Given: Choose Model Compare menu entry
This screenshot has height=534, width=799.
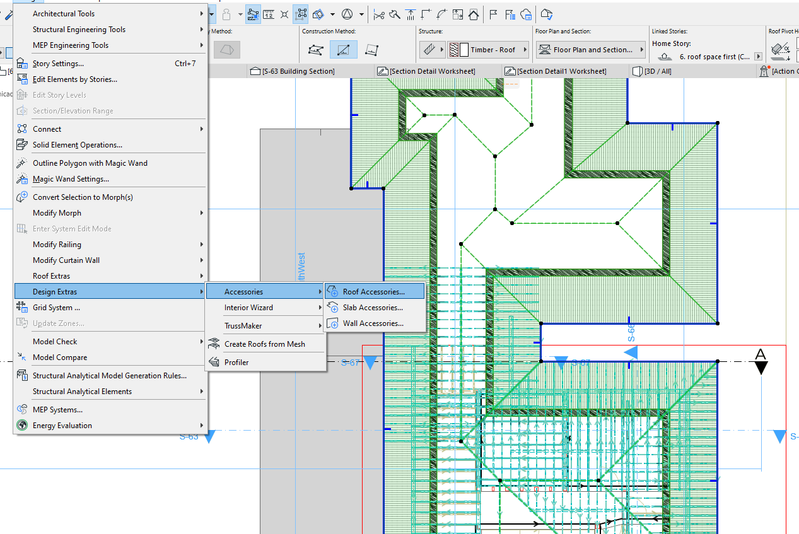Looking at the screenshot, I should (59, 357).
